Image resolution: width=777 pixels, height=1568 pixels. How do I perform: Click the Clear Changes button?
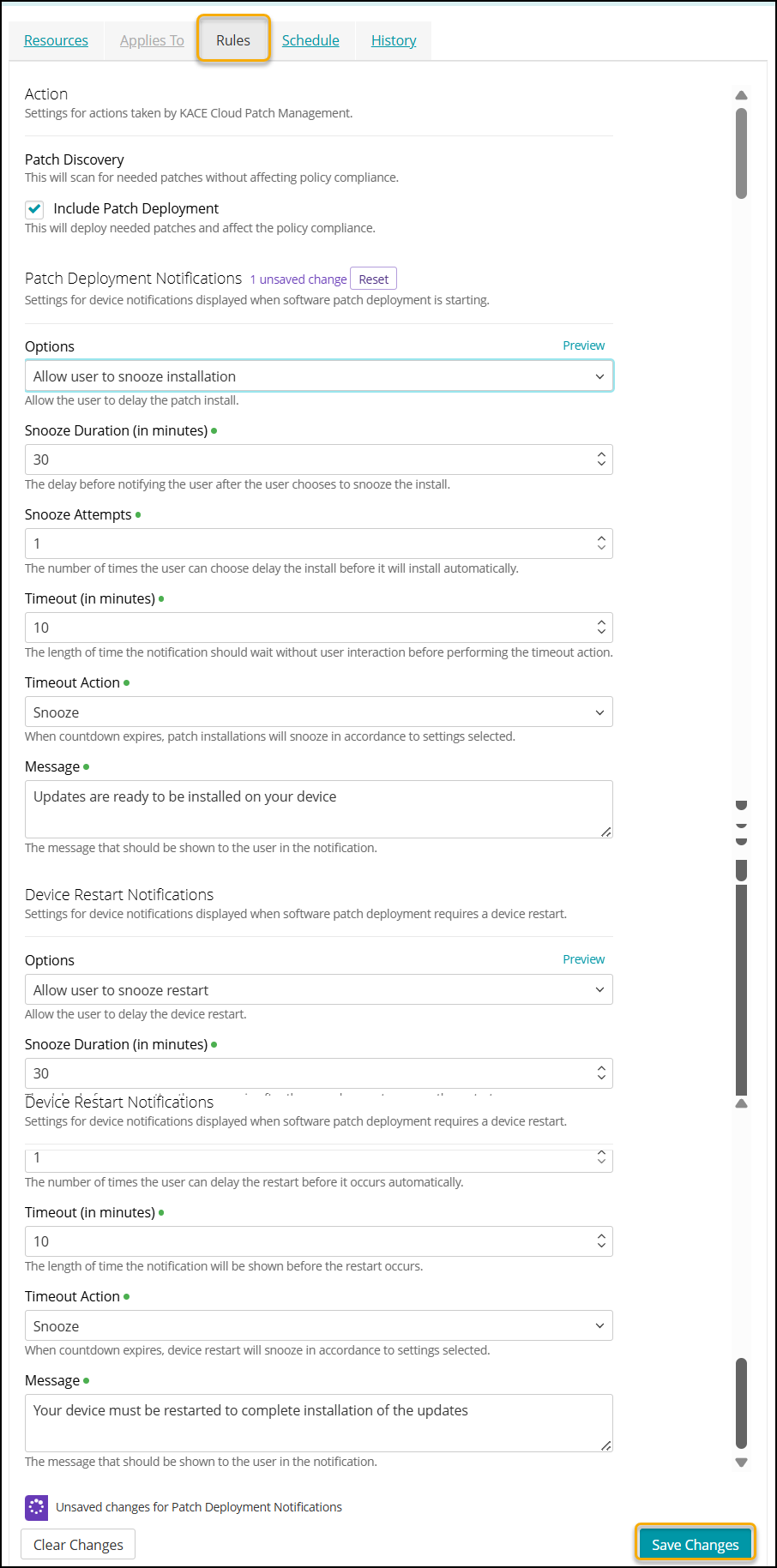(78, 1545)
